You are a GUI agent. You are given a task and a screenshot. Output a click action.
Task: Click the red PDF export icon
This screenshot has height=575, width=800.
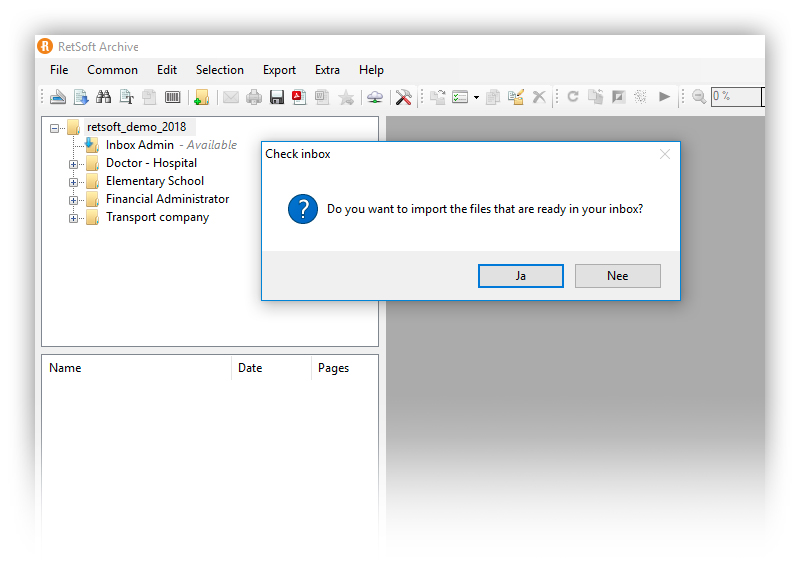[x=299, y=97]
